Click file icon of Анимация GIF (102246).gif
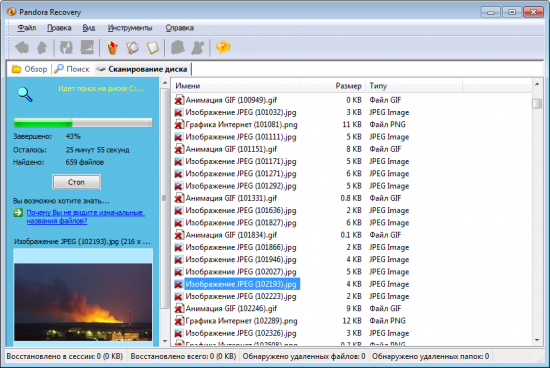This screenshot has height=368, width=550. tap(179, 308)
